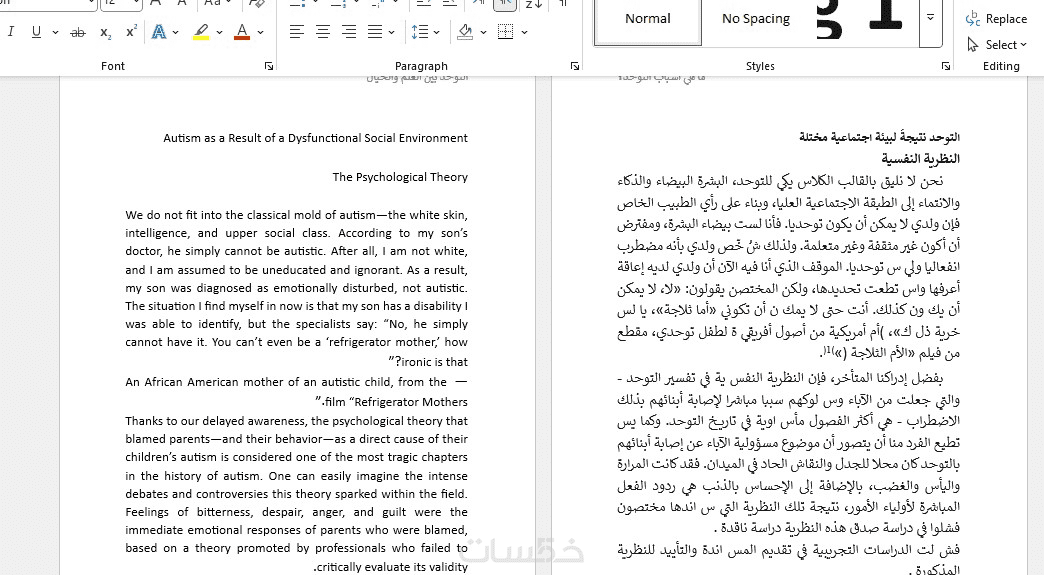Click the line starting 'Thanks to our delayed awareness'

tap(296, 421)
